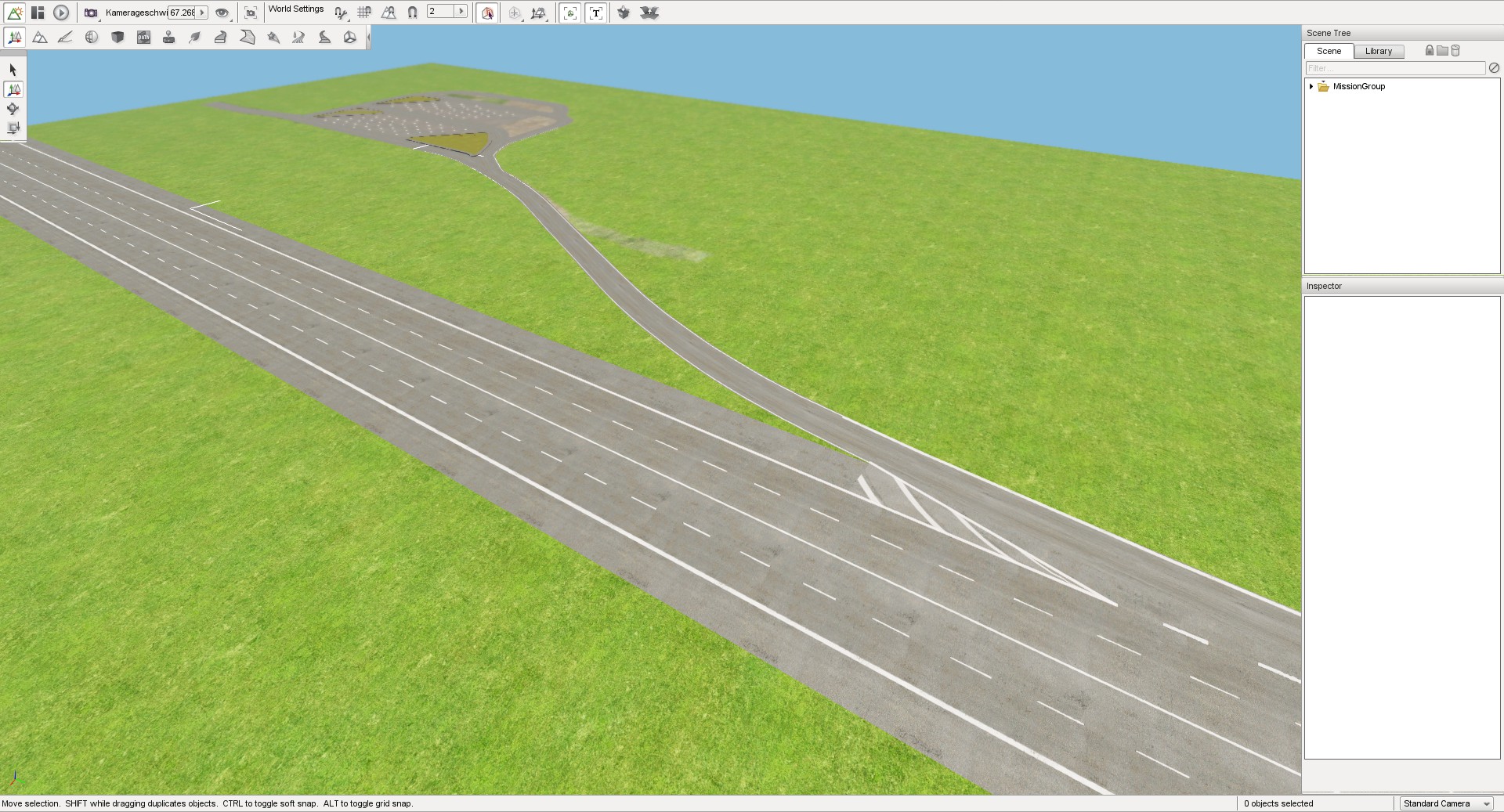Collapse the editor tools toolbar
The image size is (1504, 812).
(x=368, y=38)
